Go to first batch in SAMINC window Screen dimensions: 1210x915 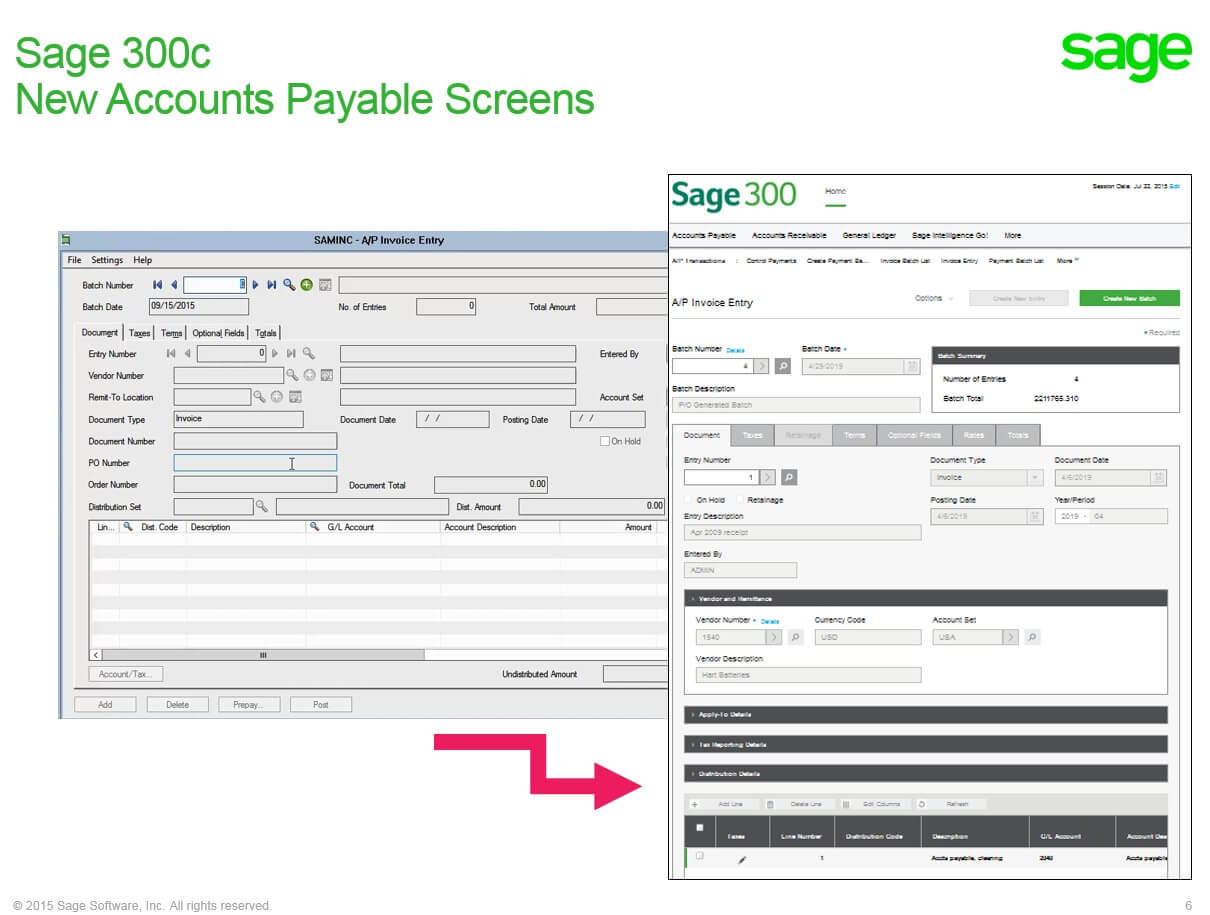point(157,285)
